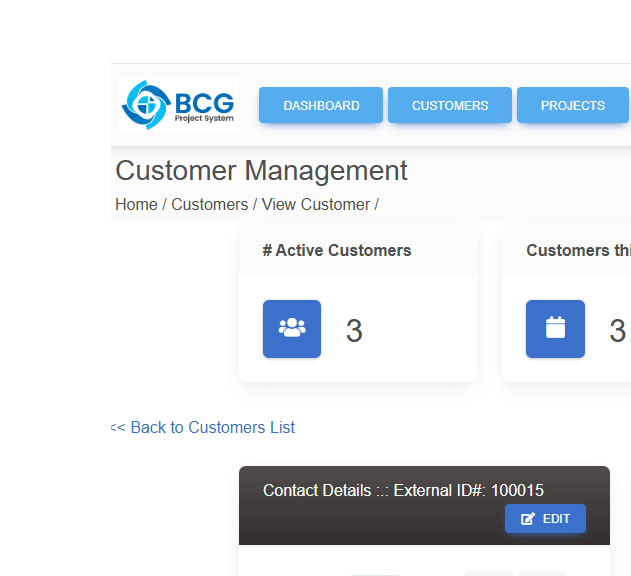Click 'Contact Details External ID# 100015' header
The image size is (631, 576).
(x=403, y=491)
